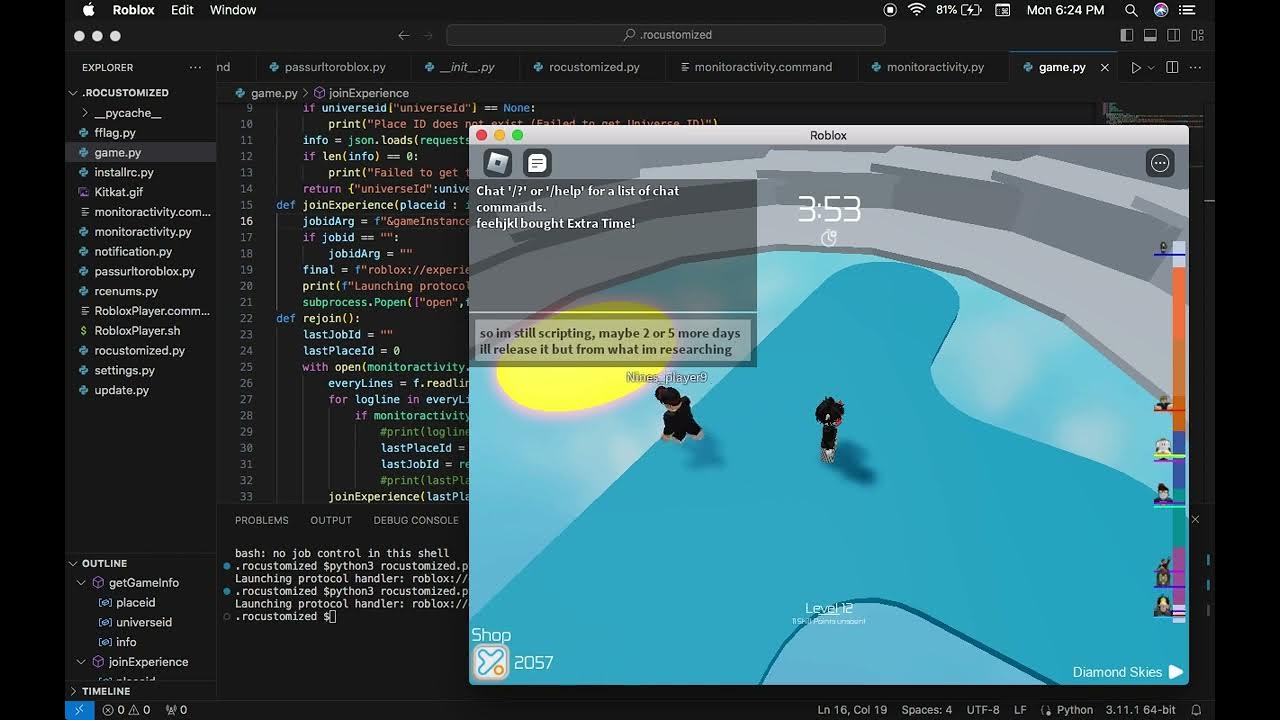The width and height of the screenshot is (1280, 720).
Task: Click the .rocustomized command center search
Action: coord(666,35)
